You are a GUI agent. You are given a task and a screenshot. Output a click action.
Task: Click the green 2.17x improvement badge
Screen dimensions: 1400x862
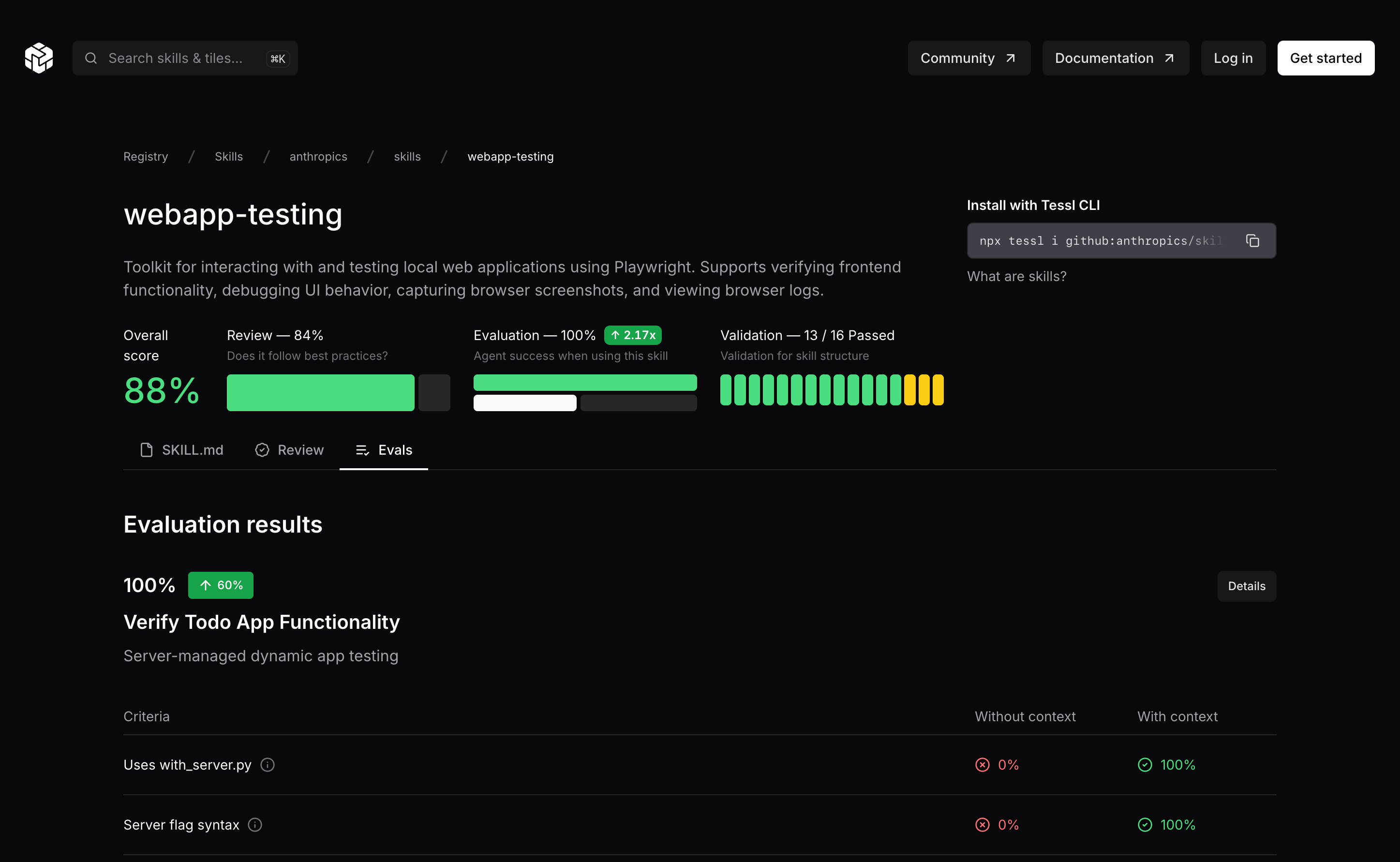(x=633, y=335)
